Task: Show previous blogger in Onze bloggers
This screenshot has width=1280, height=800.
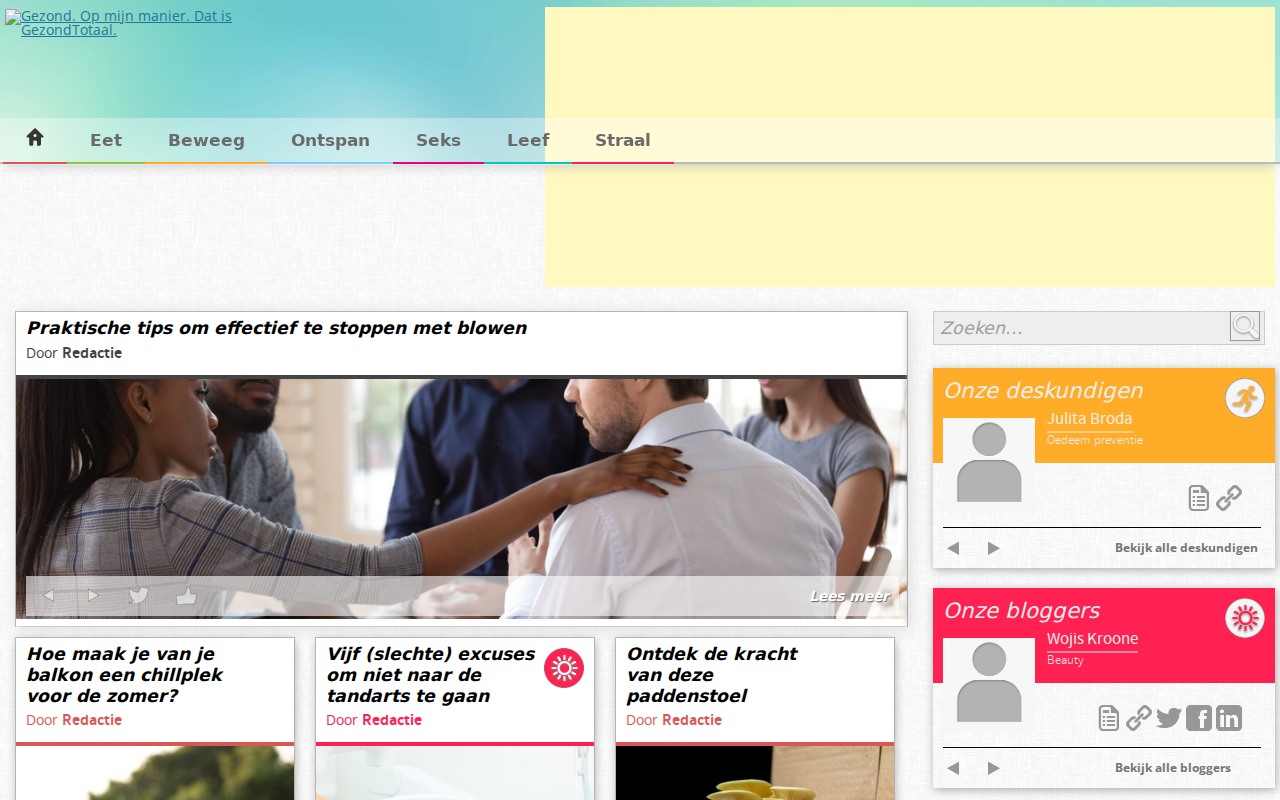Action: [954, 768]
